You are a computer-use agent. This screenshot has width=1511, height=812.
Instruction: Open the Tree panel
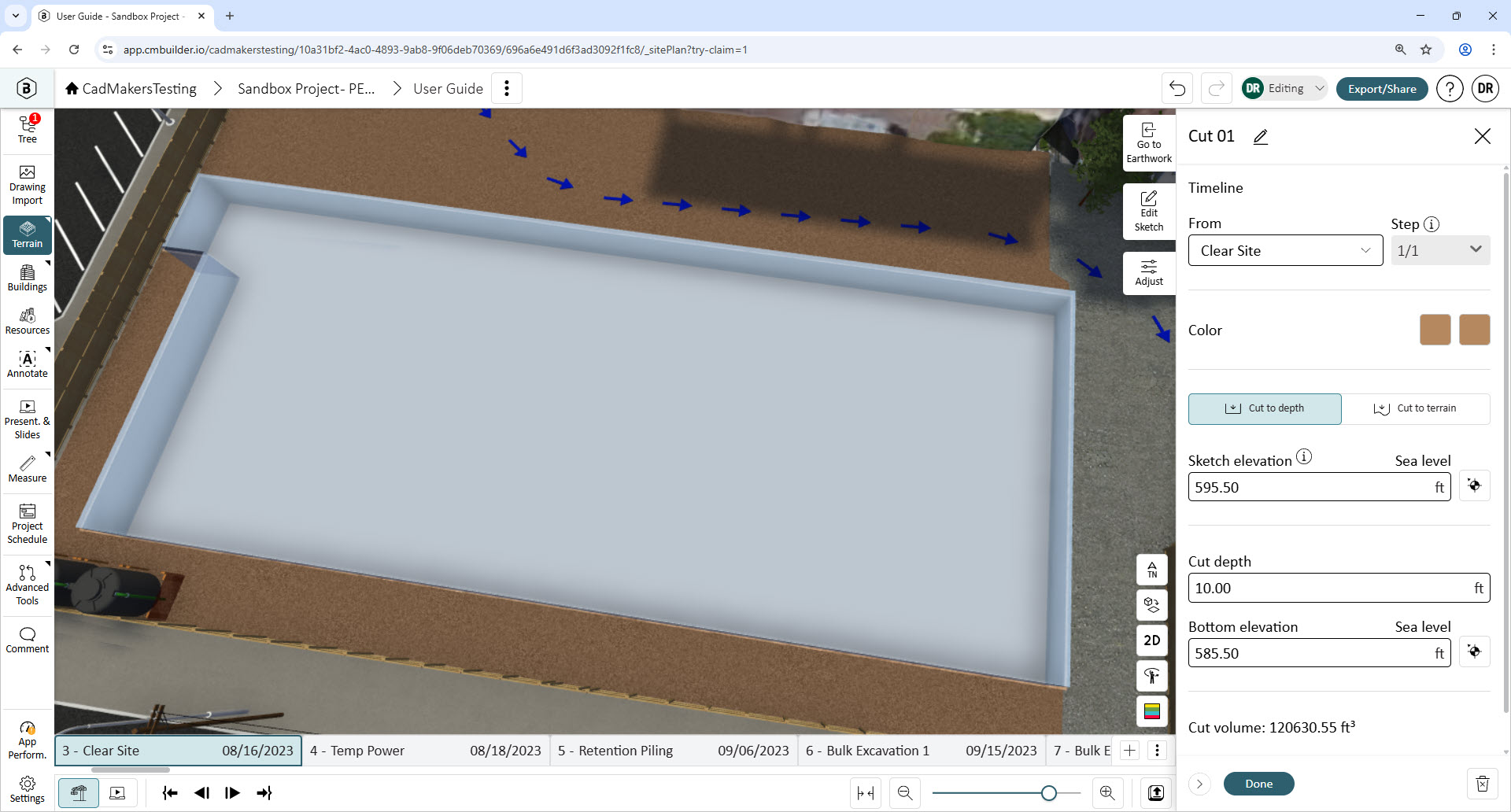coord(28,130)
